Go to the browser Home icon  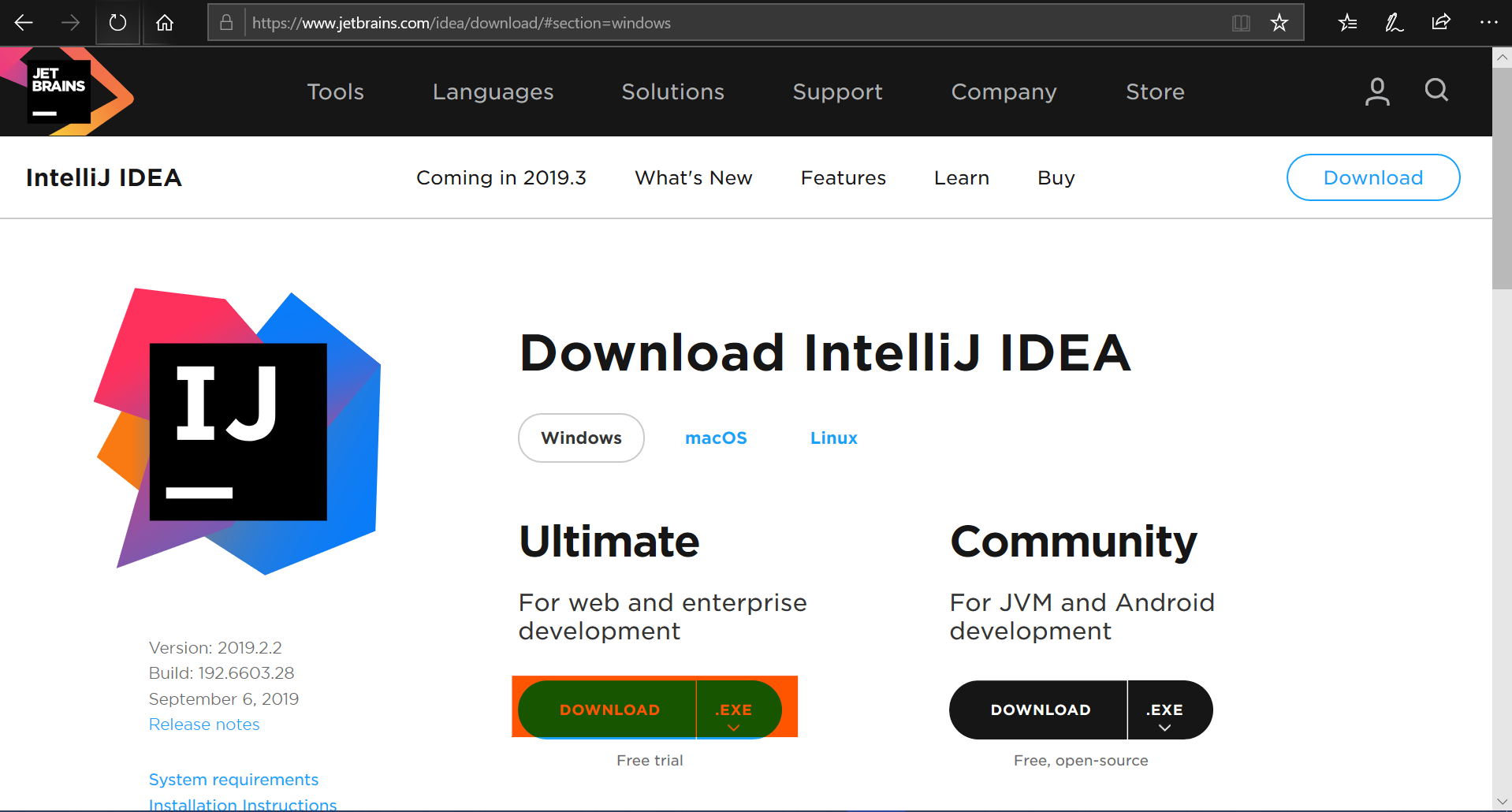165,23
